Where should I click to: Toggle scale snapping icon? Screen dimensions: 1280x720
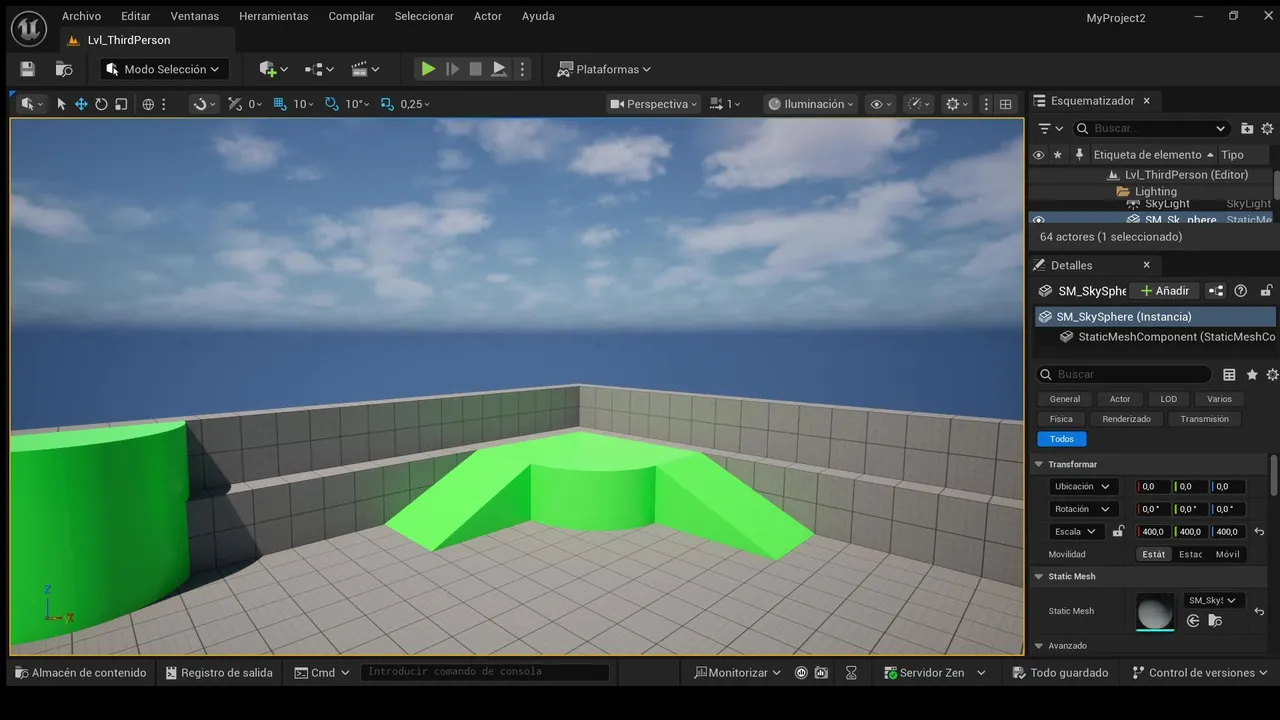[387, 104]
